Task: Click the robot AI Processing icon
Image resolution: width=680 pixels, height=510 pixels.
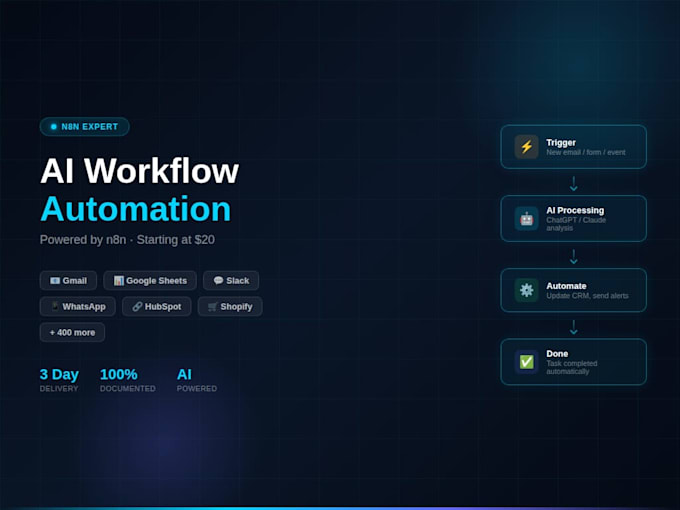Action: click(x=526, y=219)
